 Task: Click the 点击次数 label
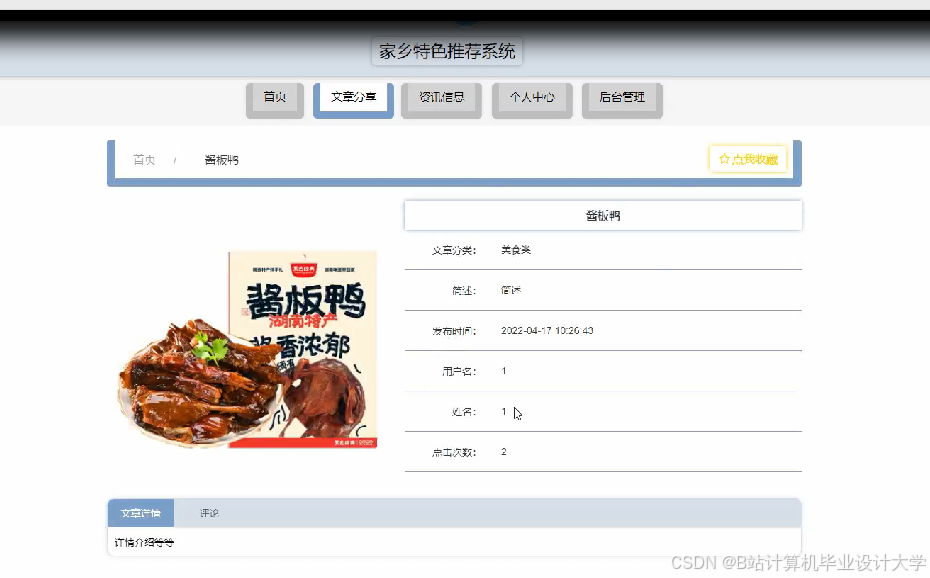click(454, 452)
